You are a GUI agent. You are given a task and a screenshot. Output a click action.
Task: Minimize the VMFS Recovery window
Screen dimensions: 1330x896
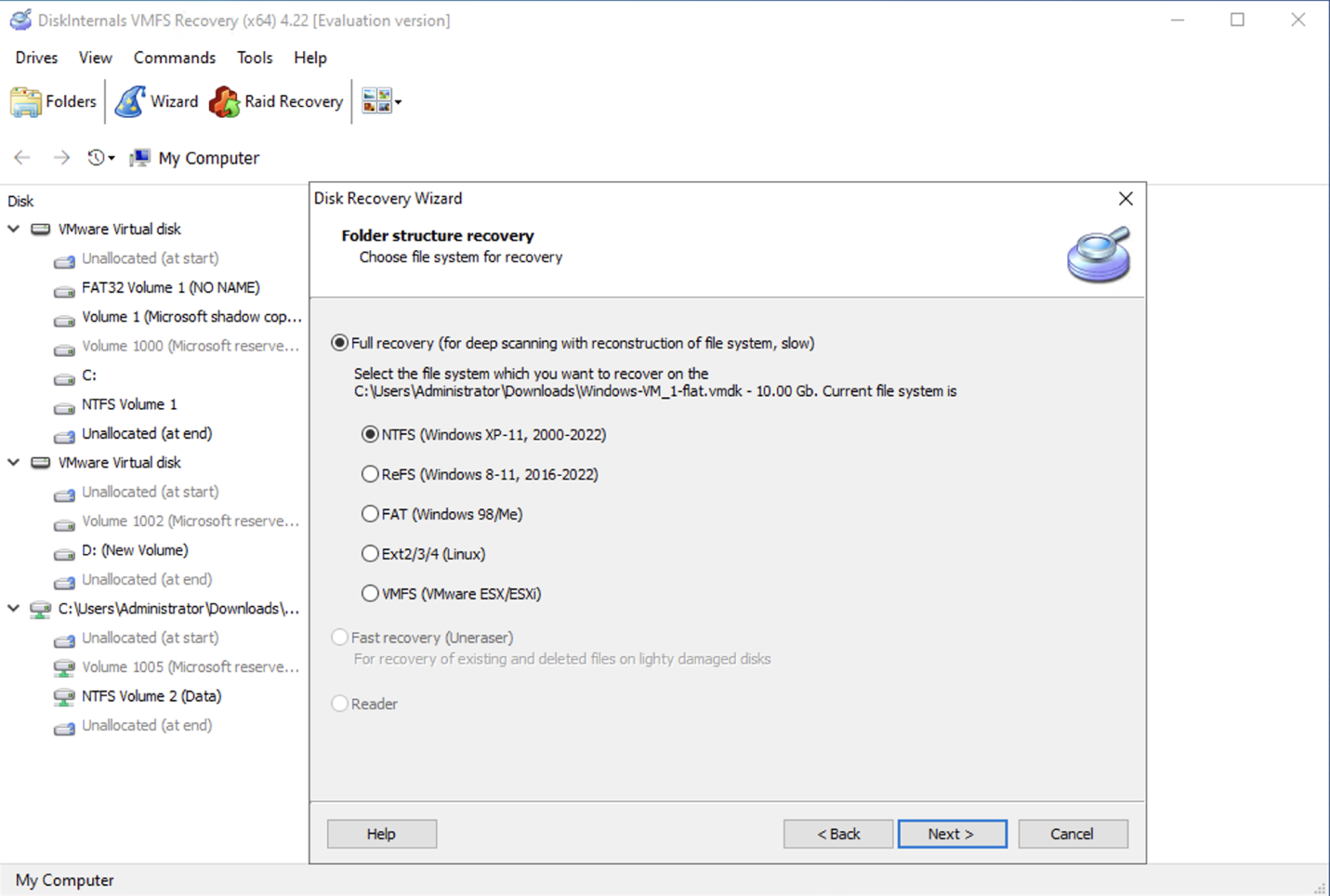tap(1178, 20)
